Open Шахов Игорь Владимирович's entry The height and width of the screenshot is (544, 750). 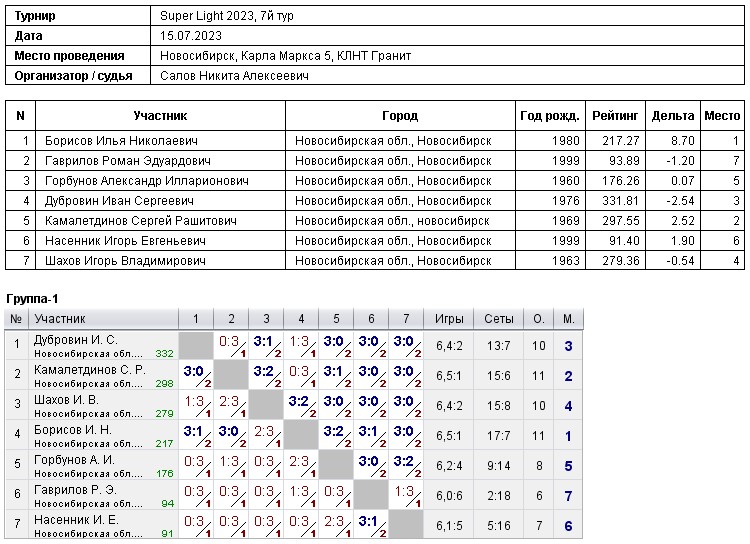[x=125, y=261]
